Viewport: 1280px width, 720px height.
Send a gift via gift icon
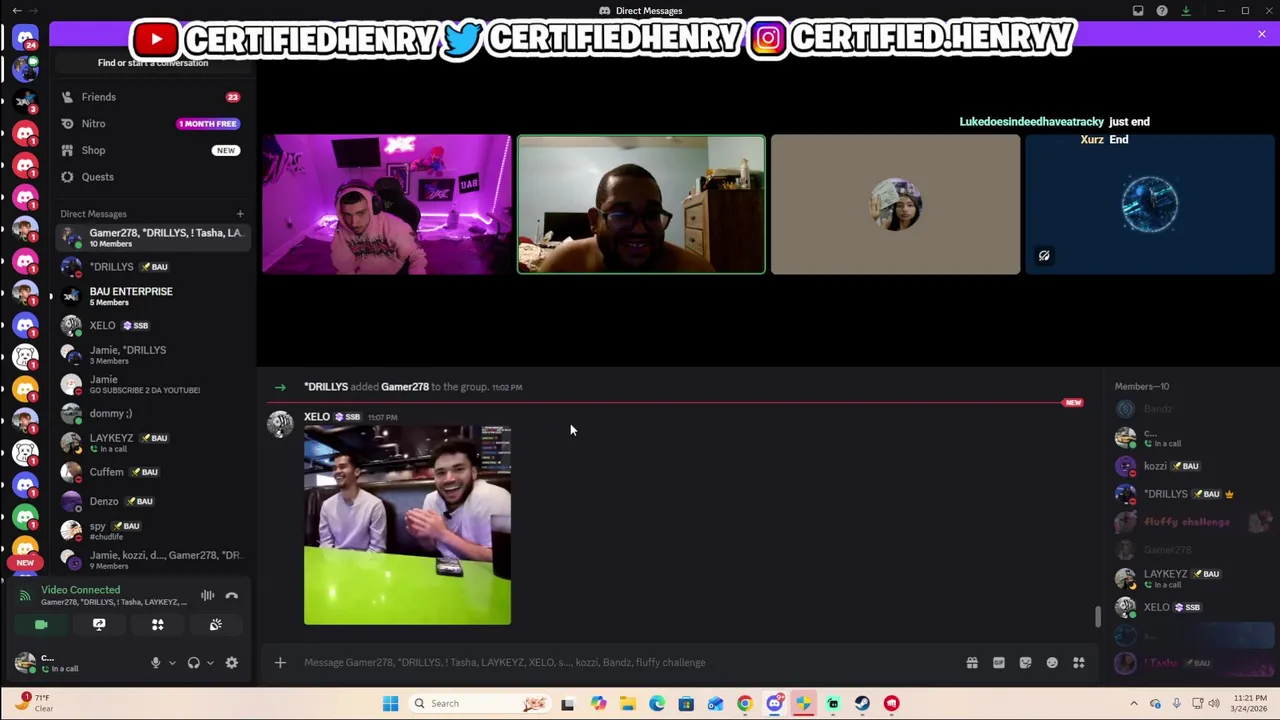972,662
